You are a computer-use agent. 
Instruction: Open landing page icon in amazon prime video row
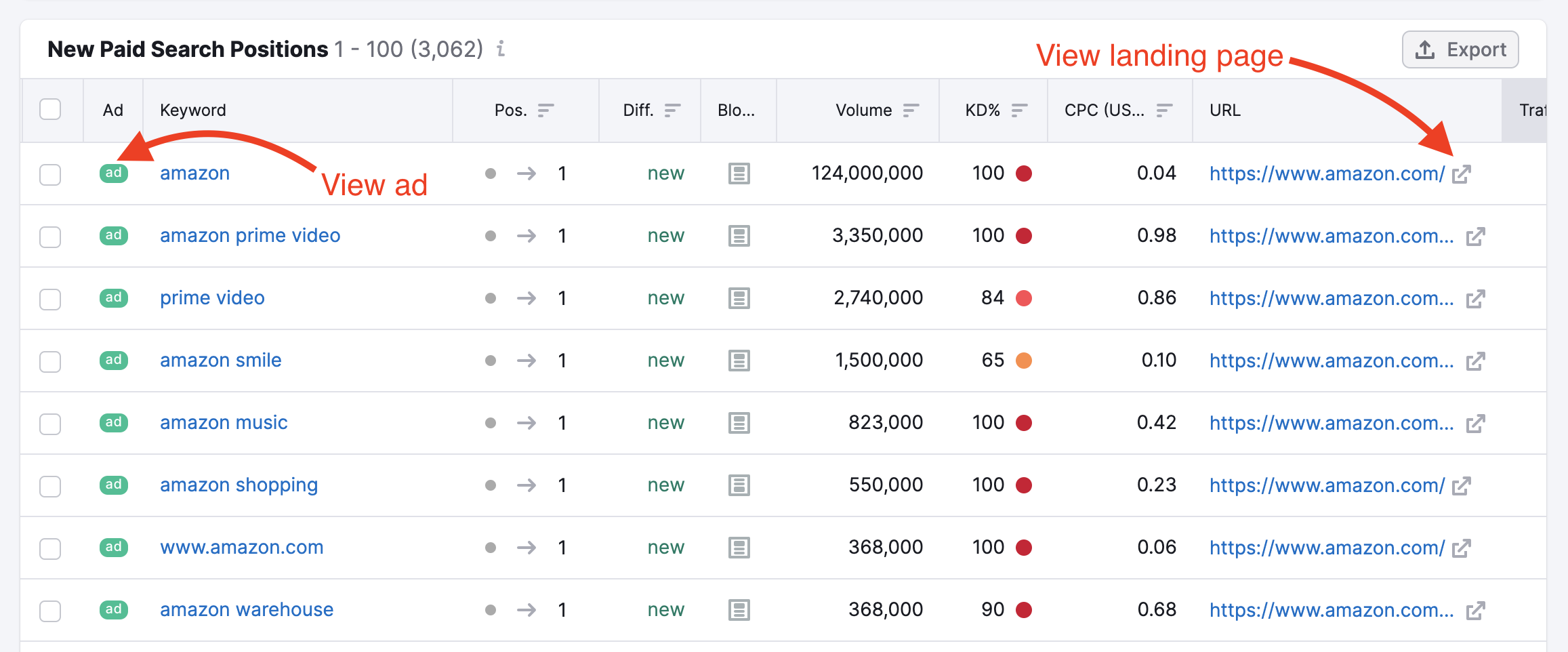[1476, 237]
